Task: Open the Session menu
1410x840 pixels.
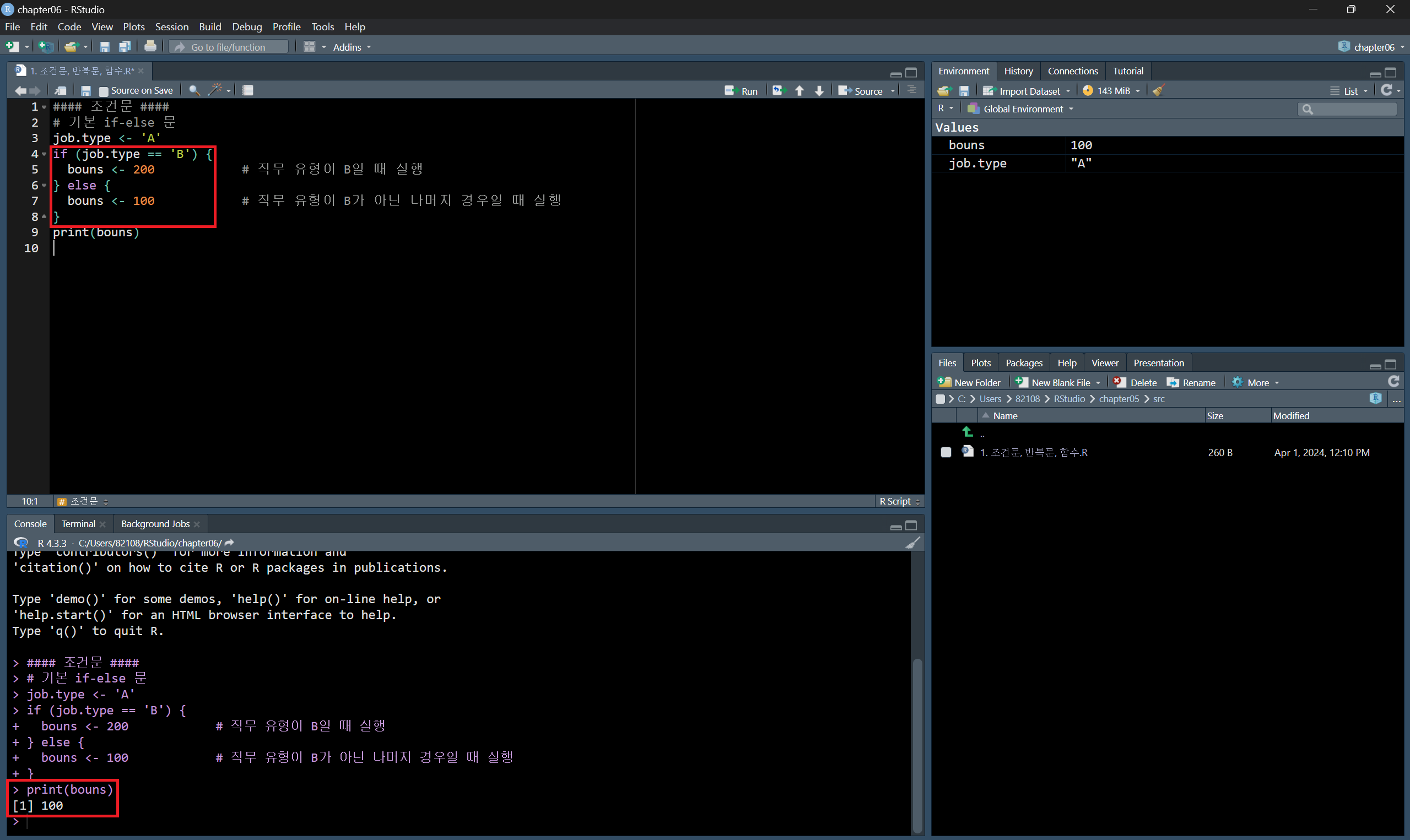Action: 171,26
